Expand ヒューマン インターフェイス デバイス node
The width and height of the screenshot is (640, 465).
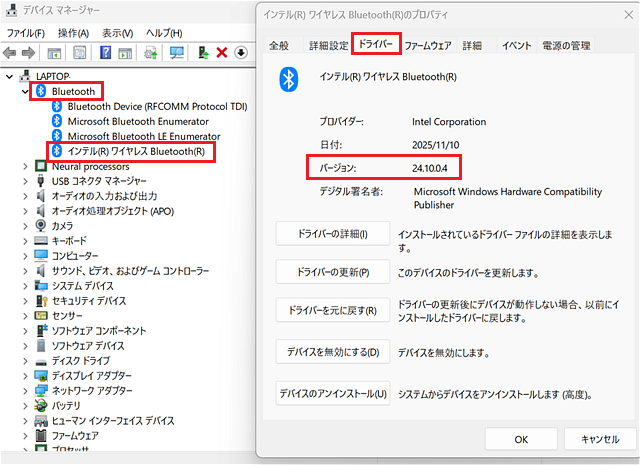tap(25, 421)
